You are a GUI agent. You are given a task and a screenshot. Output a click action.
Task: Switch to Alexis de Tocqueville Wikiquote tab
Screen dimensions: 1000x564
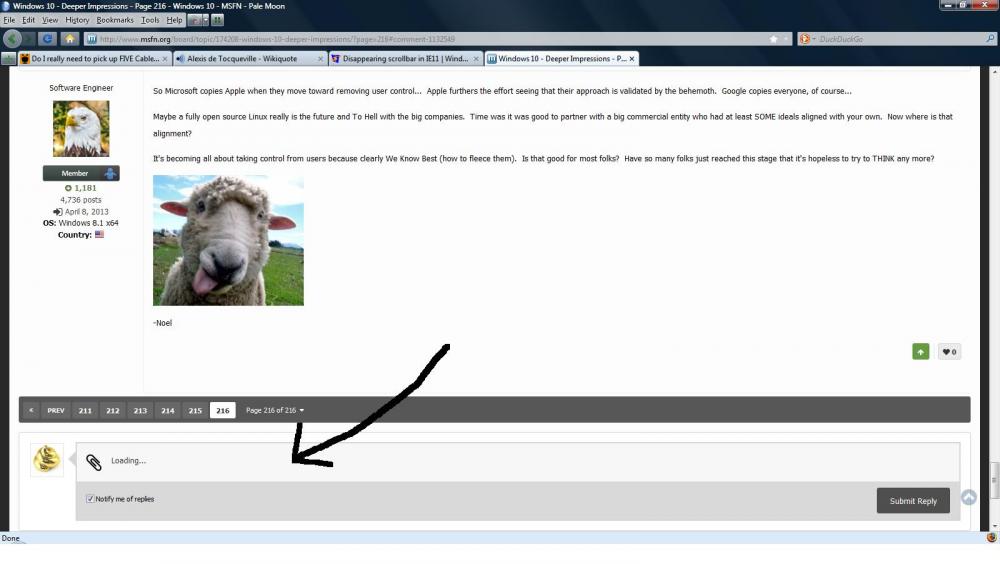pos(249,59)
